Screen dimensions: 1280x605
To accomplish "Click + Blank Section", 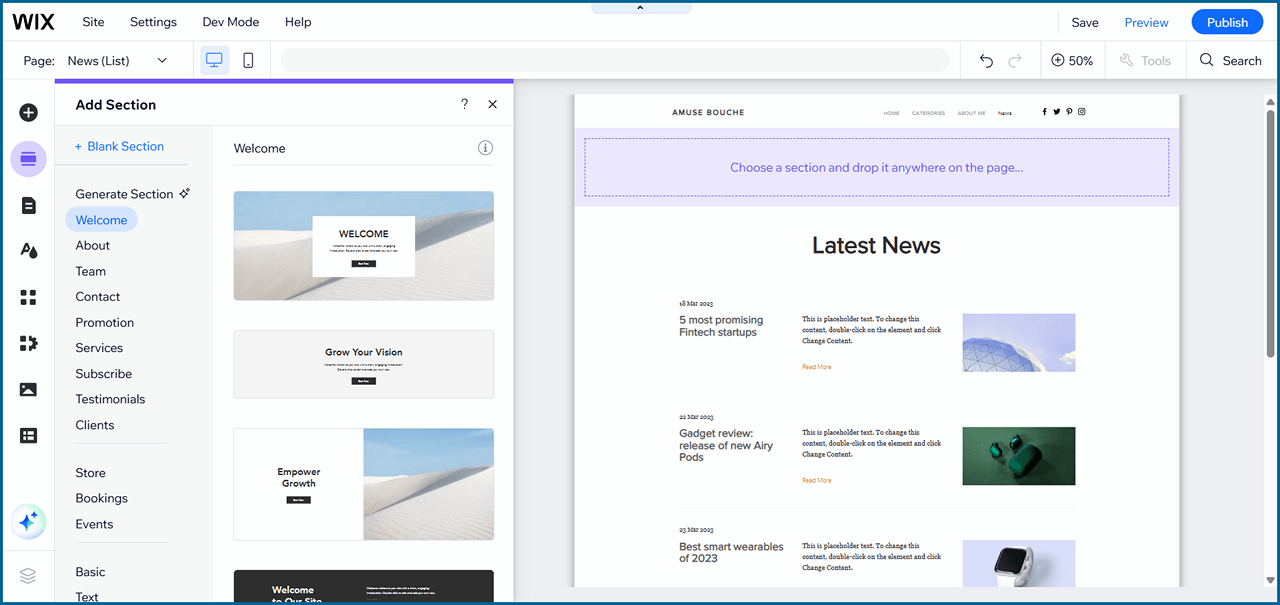I will [x=119, y=146].
